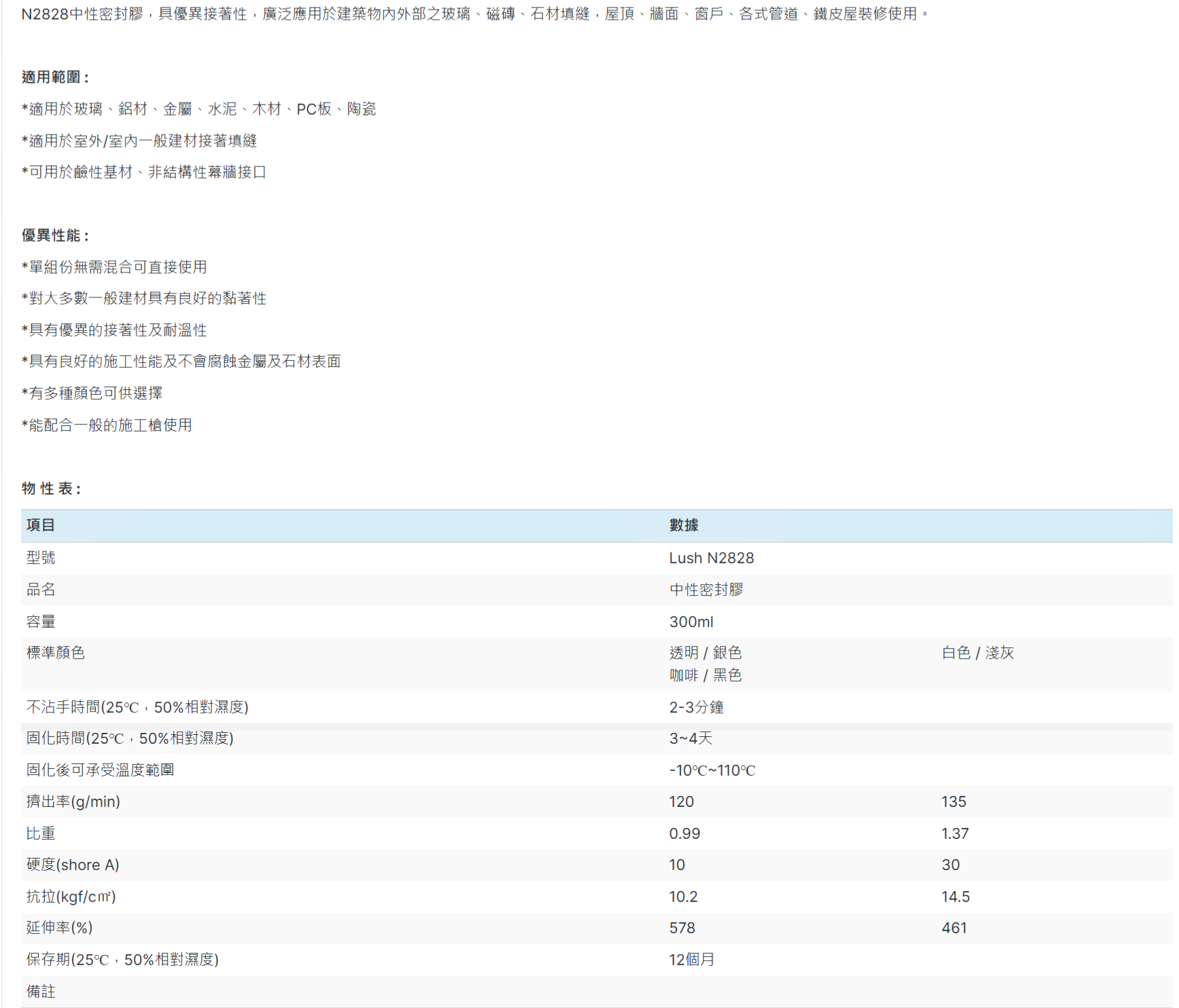Click the line starting 適用於玻璃、鋁材

(x=199, y=109)
